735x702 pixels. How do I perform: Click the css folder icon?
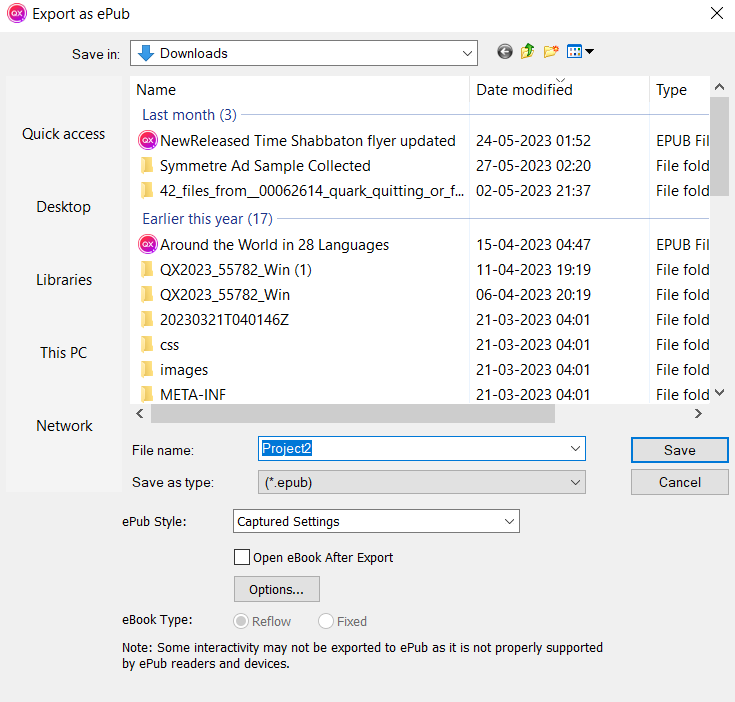(147, 344)
